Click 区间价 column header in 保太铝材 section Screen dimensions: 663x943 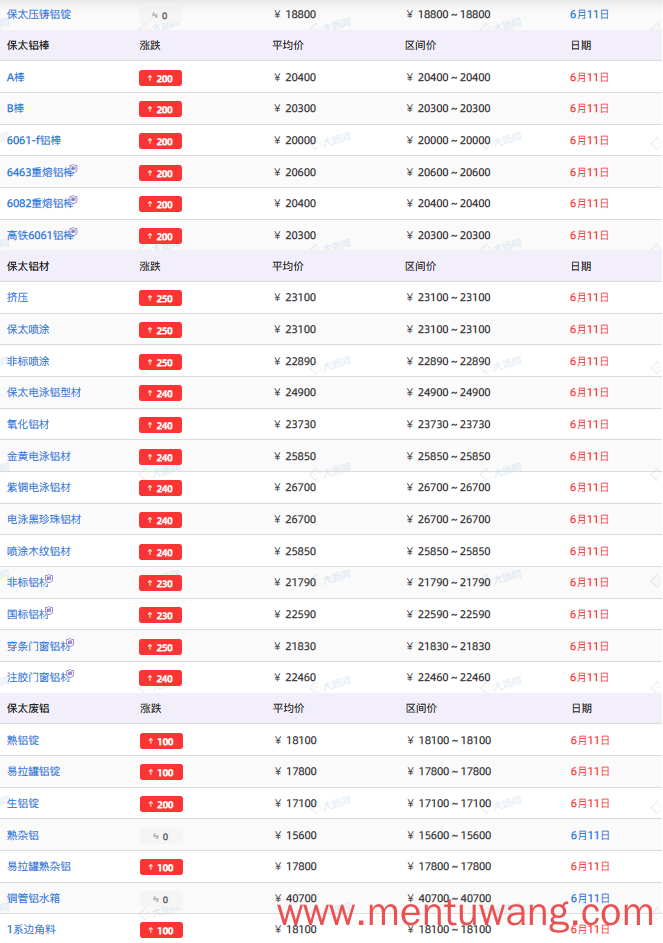click(421, 266)
